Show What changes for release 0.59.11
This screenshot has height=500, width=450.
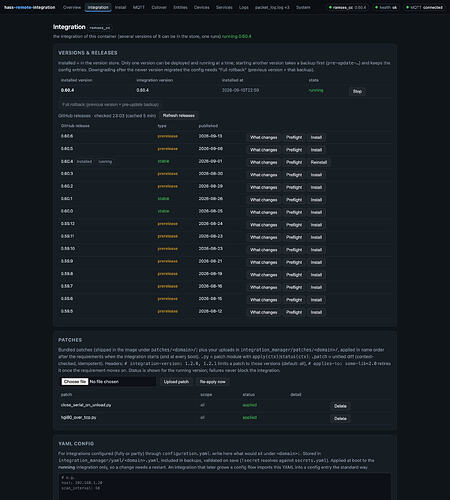(264, 237)
